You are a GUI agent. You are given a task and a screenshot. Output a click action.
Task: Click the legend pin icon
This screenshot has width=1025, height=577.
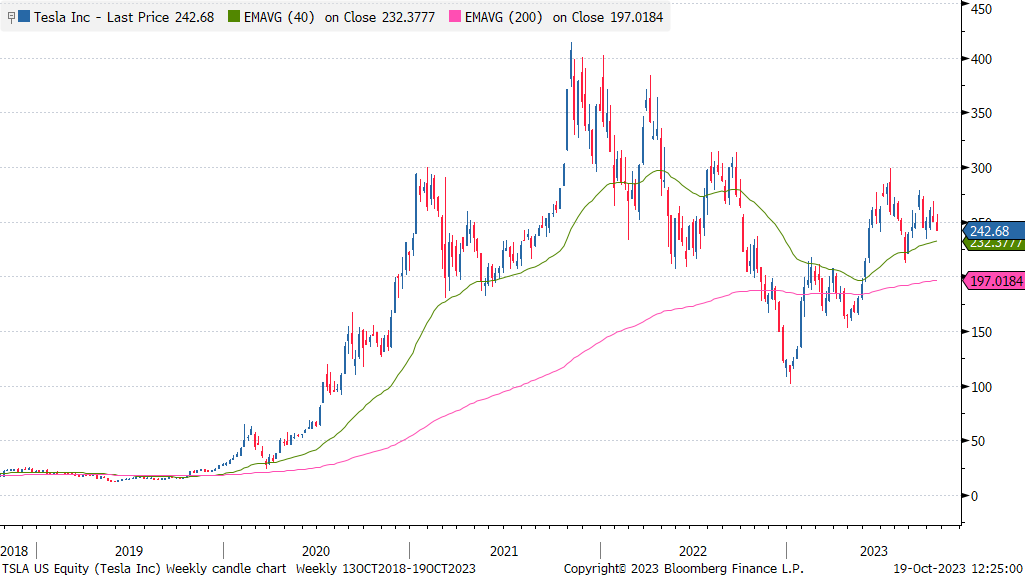point(10,18)
